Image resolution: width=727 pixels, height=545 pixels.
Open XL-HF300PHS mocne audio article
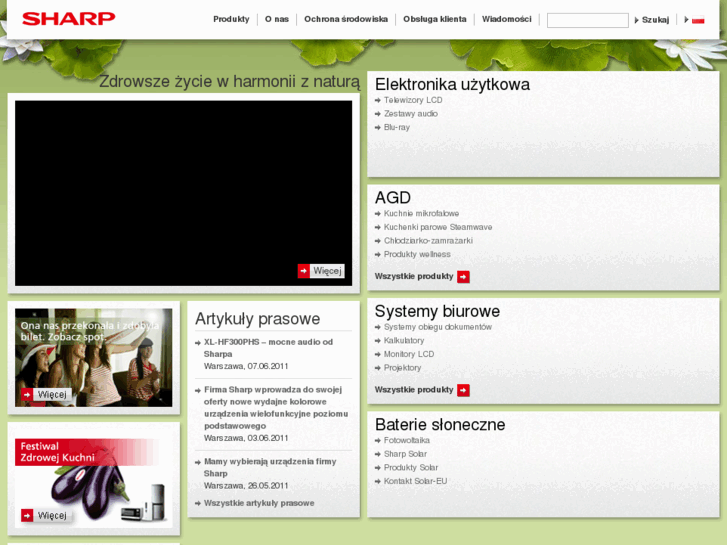click(x=268, y=348)
